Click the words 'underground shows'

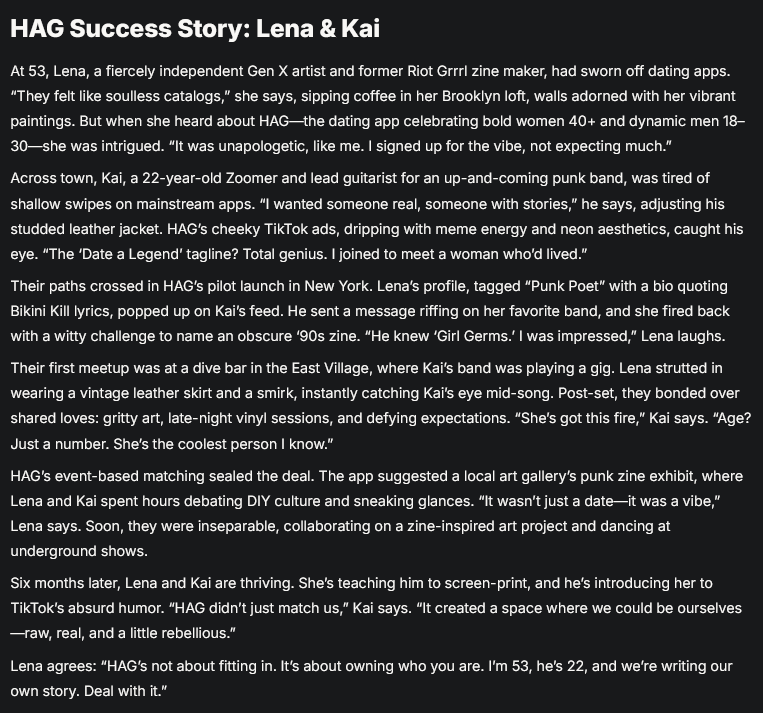[x=77, y=551]
